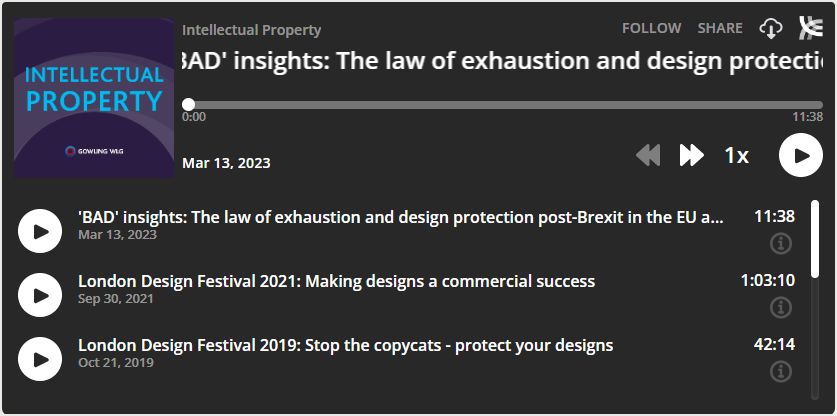Skip forward with double-right arrow icon
This screenshot has width=837, height=416.
point(692,155)
